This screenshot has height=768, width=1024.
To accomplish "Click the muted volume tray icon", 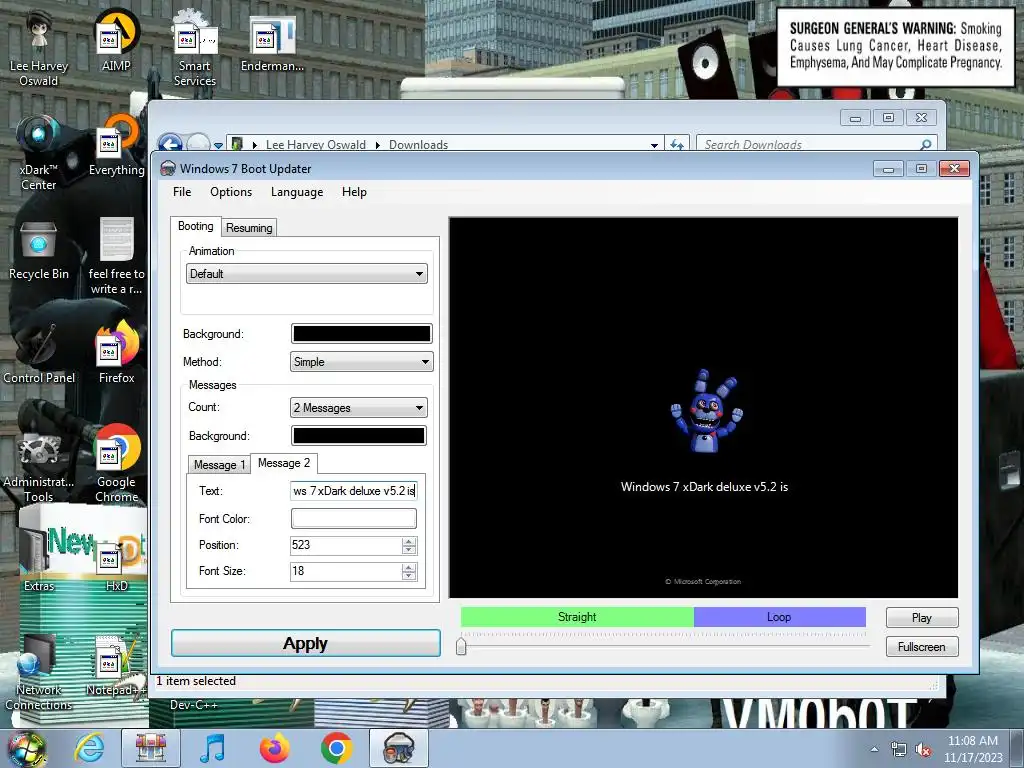I will (x=923, y=750).
